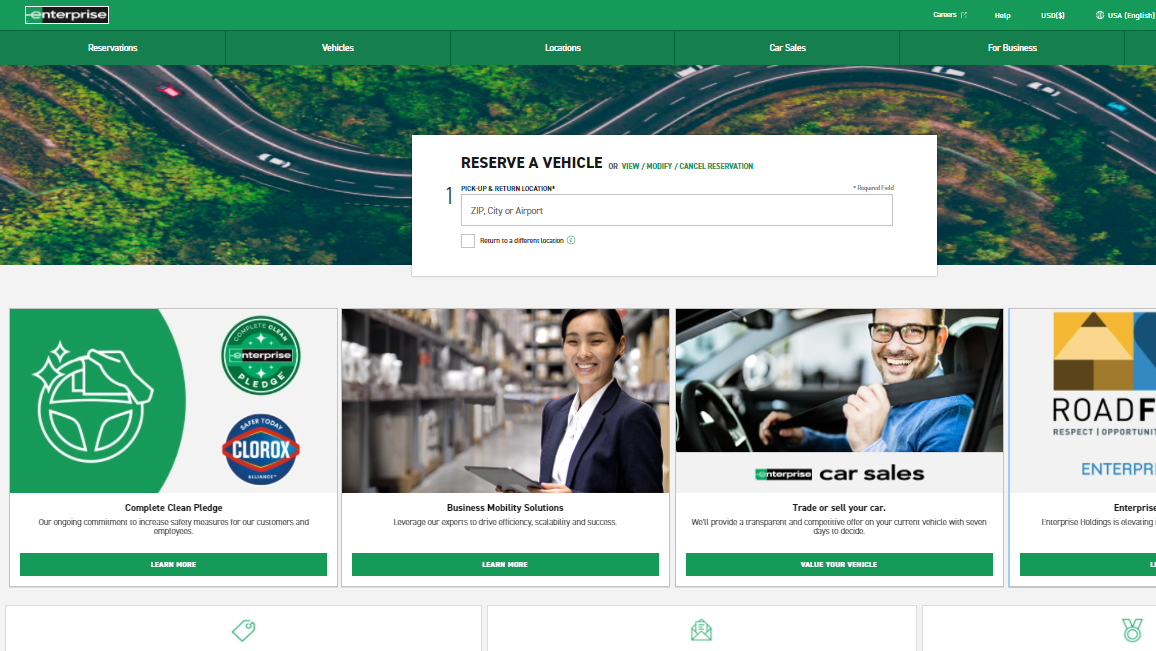Click the "Complete Clean Pledge" card title
This screenshot has height=651, width=1156.
coord(173,507)
